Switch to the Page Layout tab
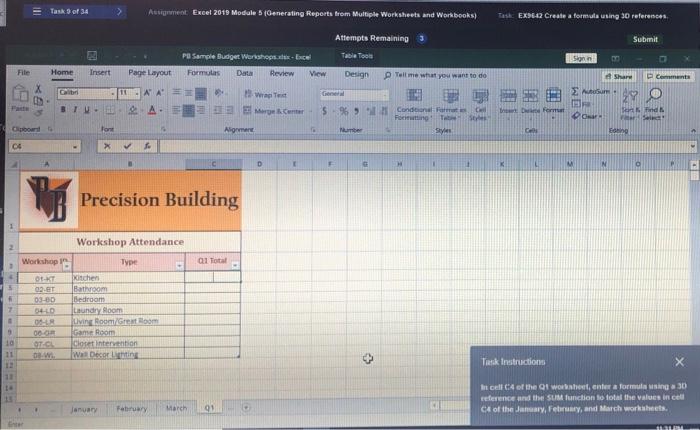Screen dimensions: 700x430 coord(149,72)
